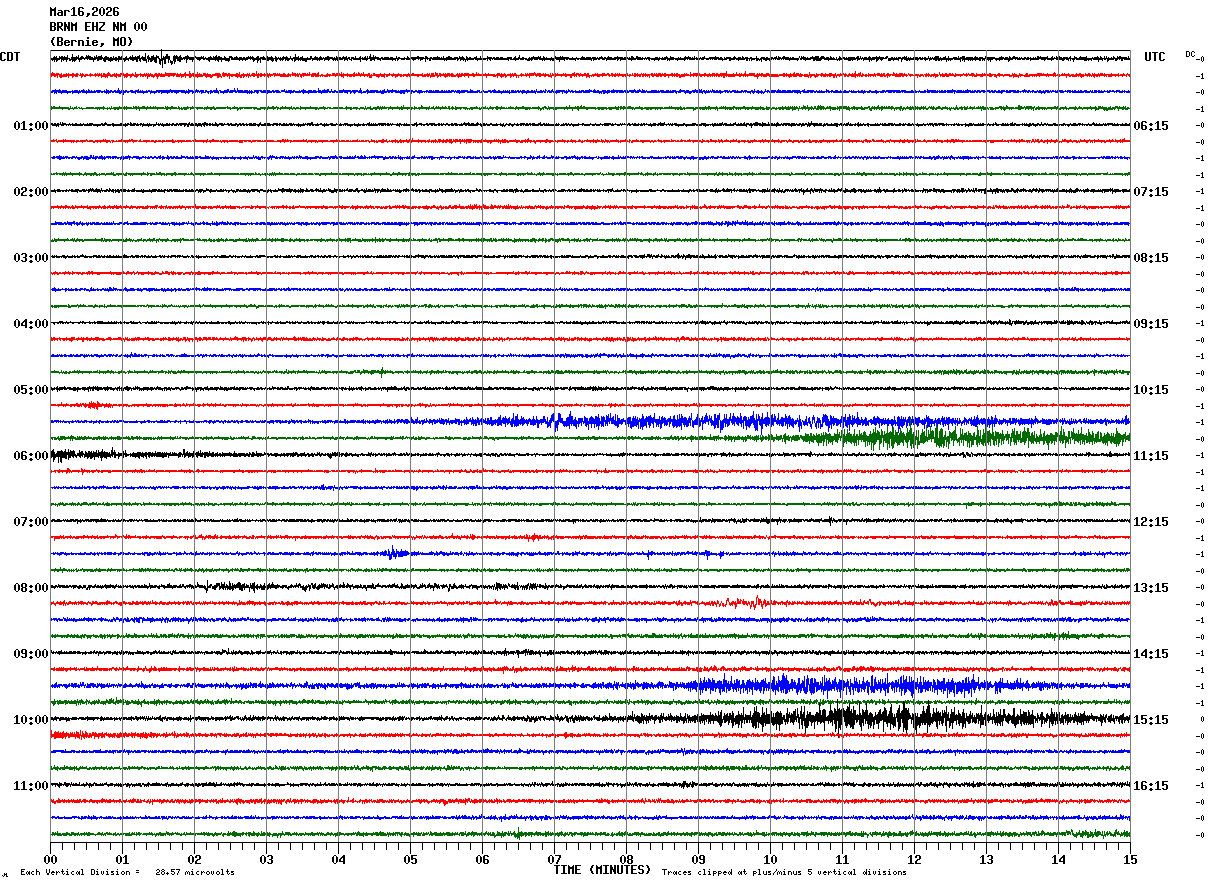Viewport: 1210px width, 886px height.
Task: Click the TIME (MINUTES) axis title
Action: [602, 870]
